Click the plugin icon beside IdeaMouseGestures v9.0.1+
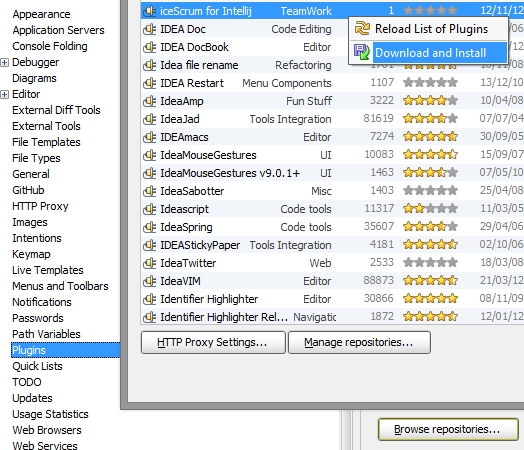The width and height of the screenshot is (524, 450). tap(149, 173)
